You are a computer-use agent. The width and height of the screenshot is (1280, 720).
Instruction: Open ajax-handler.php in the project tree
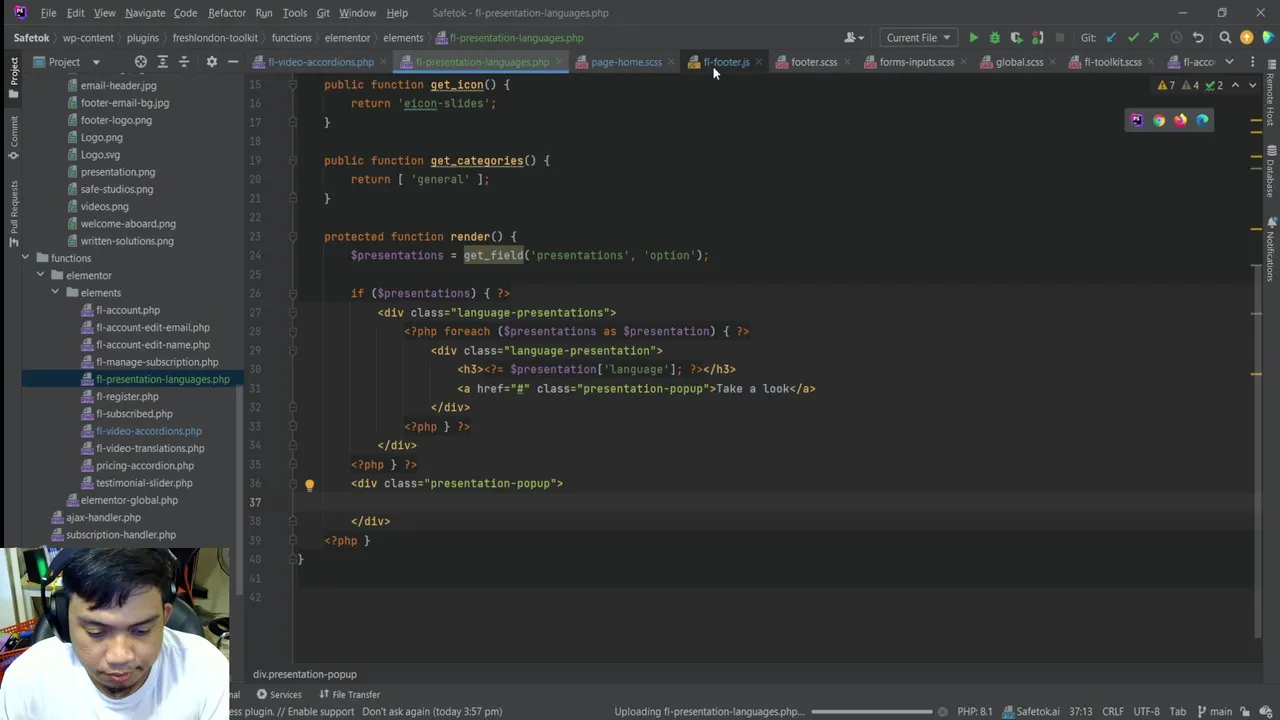pyautogui.click(x=103, y=517)
